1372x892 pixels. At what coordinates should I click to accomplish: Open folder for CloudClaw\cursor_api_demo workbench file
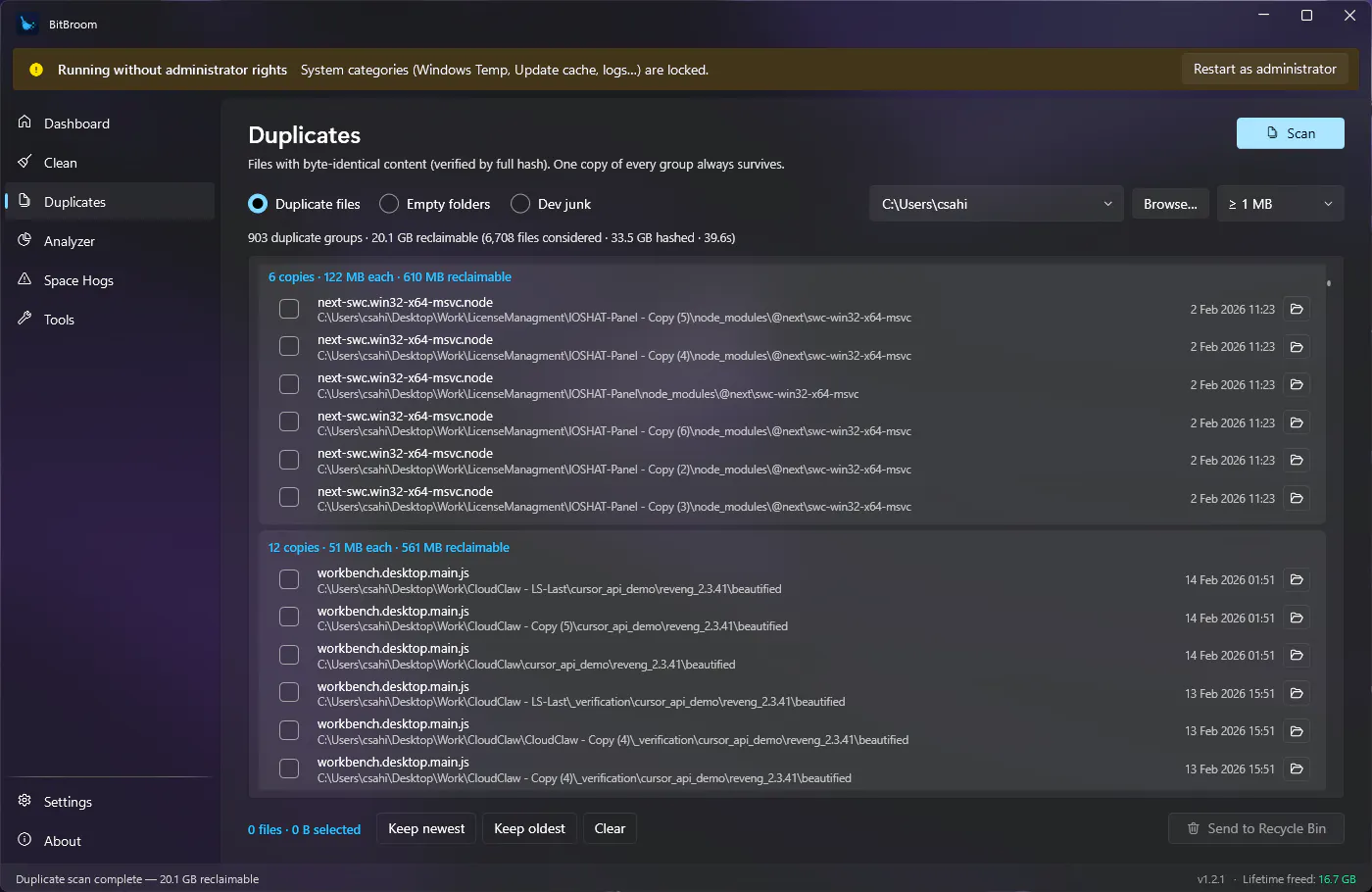(1297, 655)
